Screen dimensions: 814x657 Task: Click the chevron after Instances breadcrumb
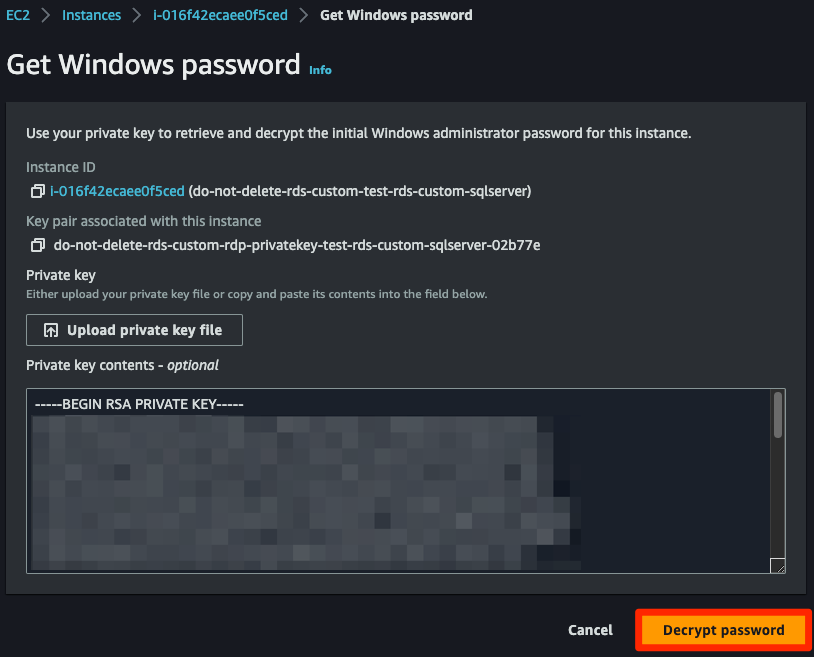pos(136,15)
